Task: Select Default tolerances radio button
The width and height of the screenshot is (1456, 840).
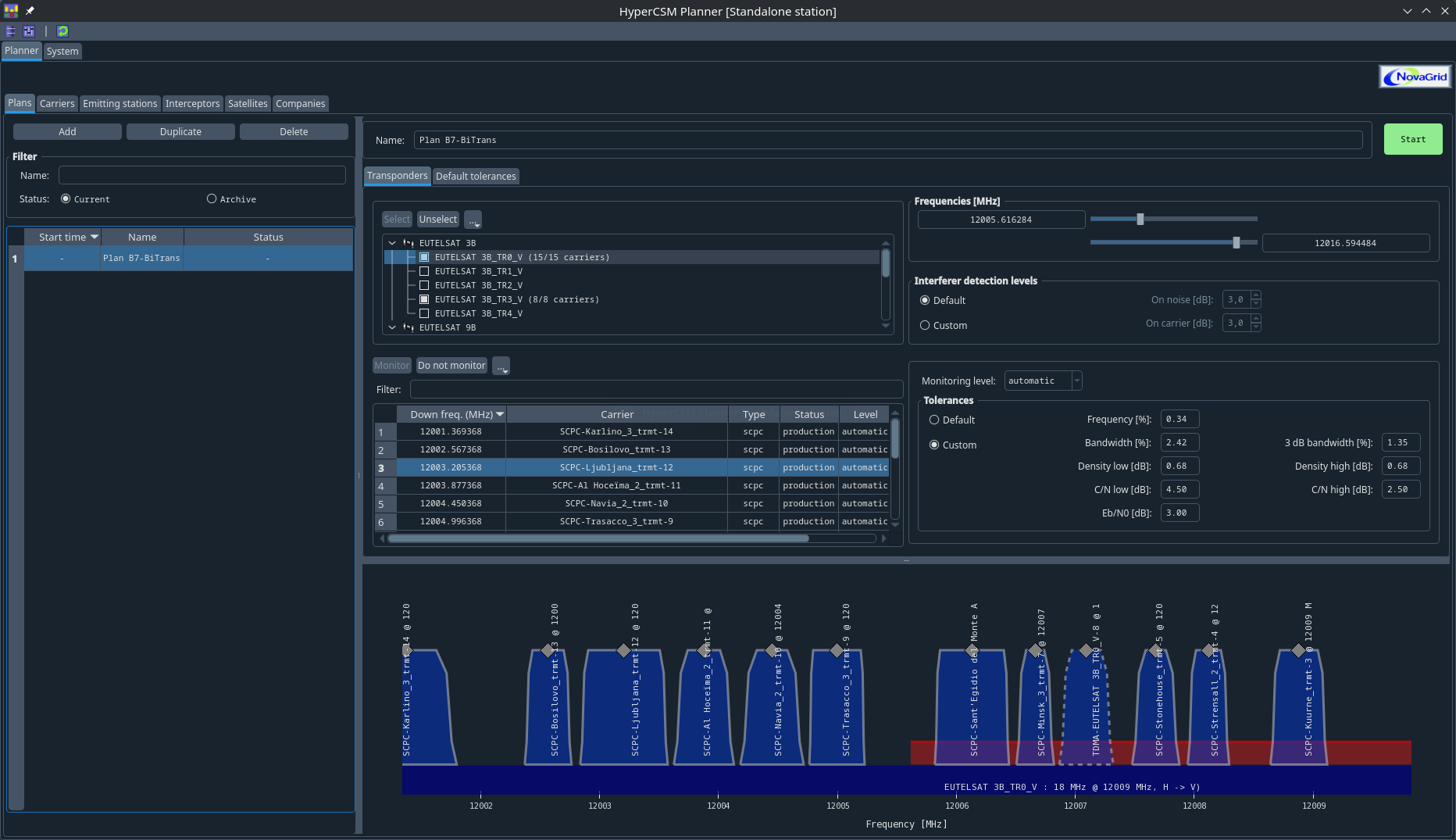Action: [935, 420]
